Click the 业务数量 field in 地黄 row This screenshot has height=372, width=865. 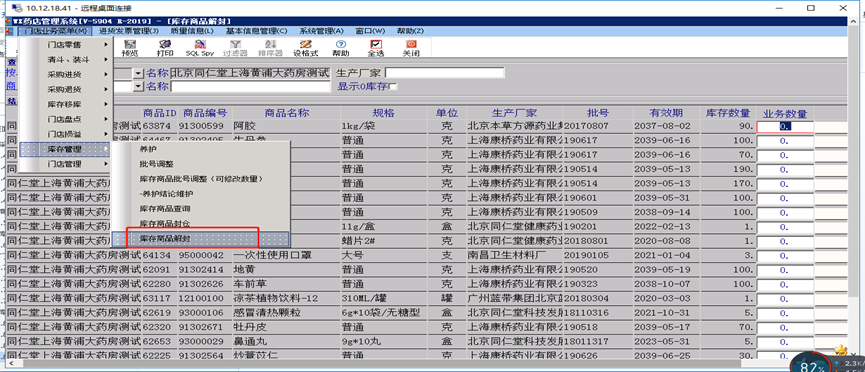[785, 270]
